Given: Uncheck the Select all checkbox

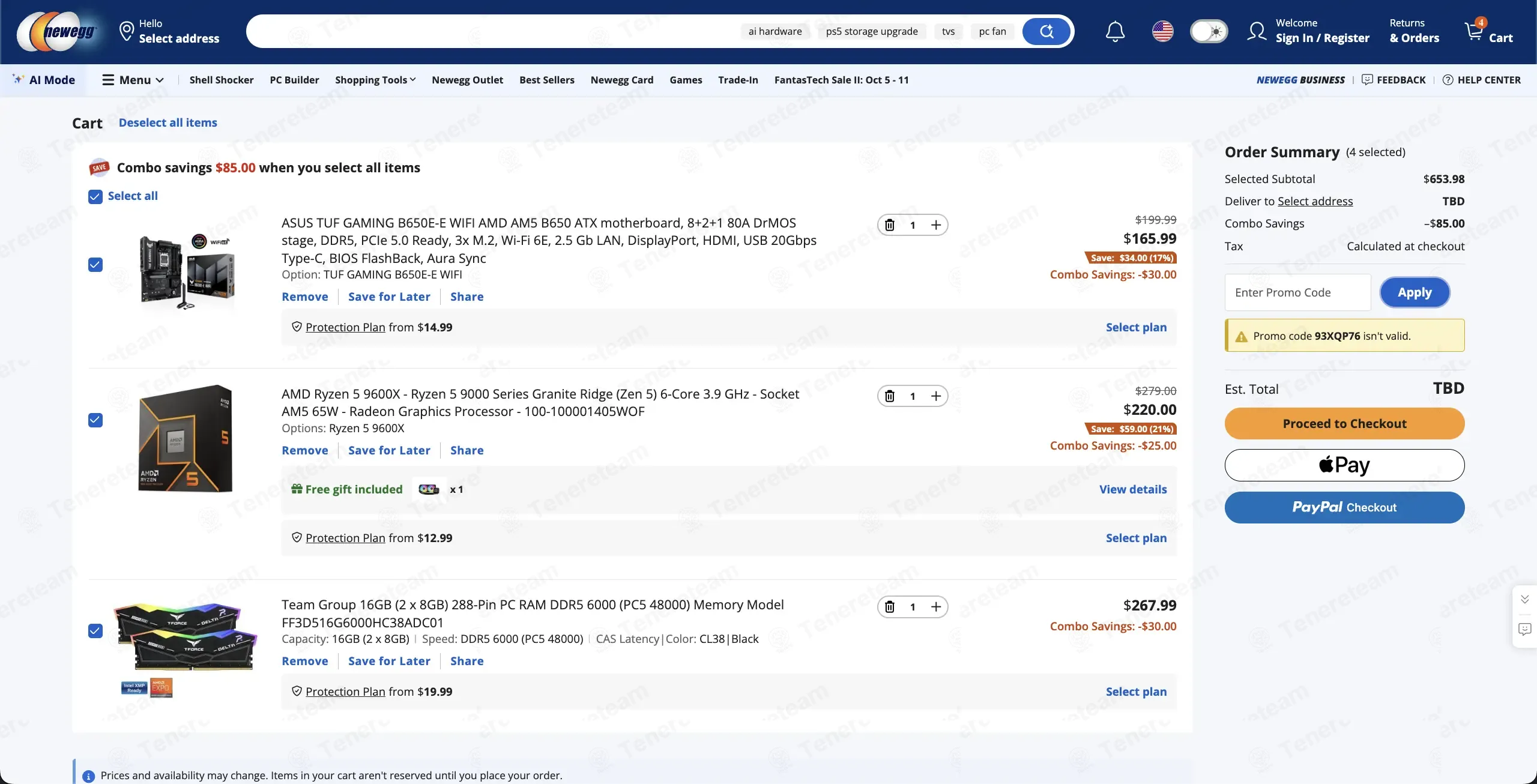Looking at the screenshot, I should (95, 197).
